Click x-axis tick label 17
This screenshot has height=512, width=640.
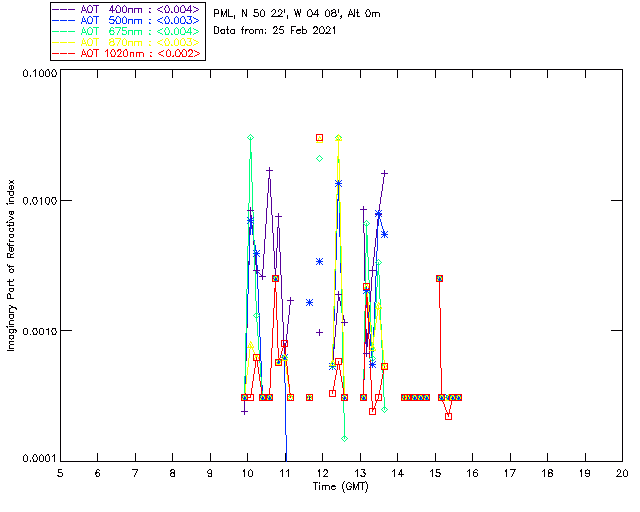pyautogui.click(x=510, y=473)
